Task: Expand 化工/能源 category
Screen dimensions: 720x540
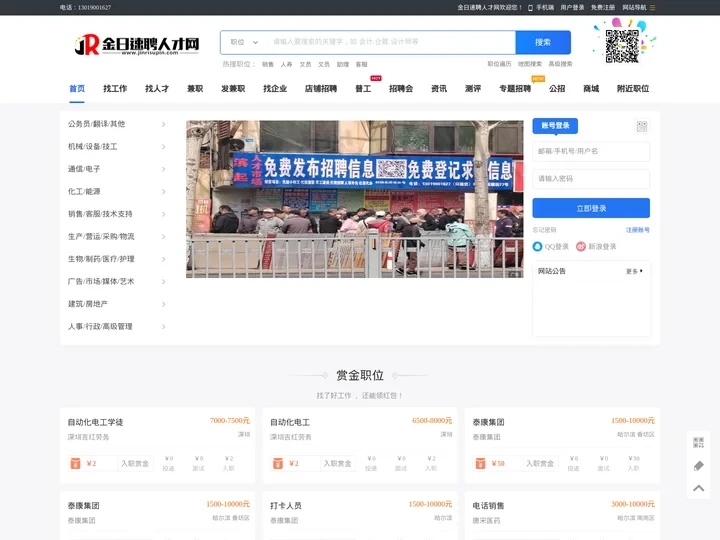Action: [163, 192]
